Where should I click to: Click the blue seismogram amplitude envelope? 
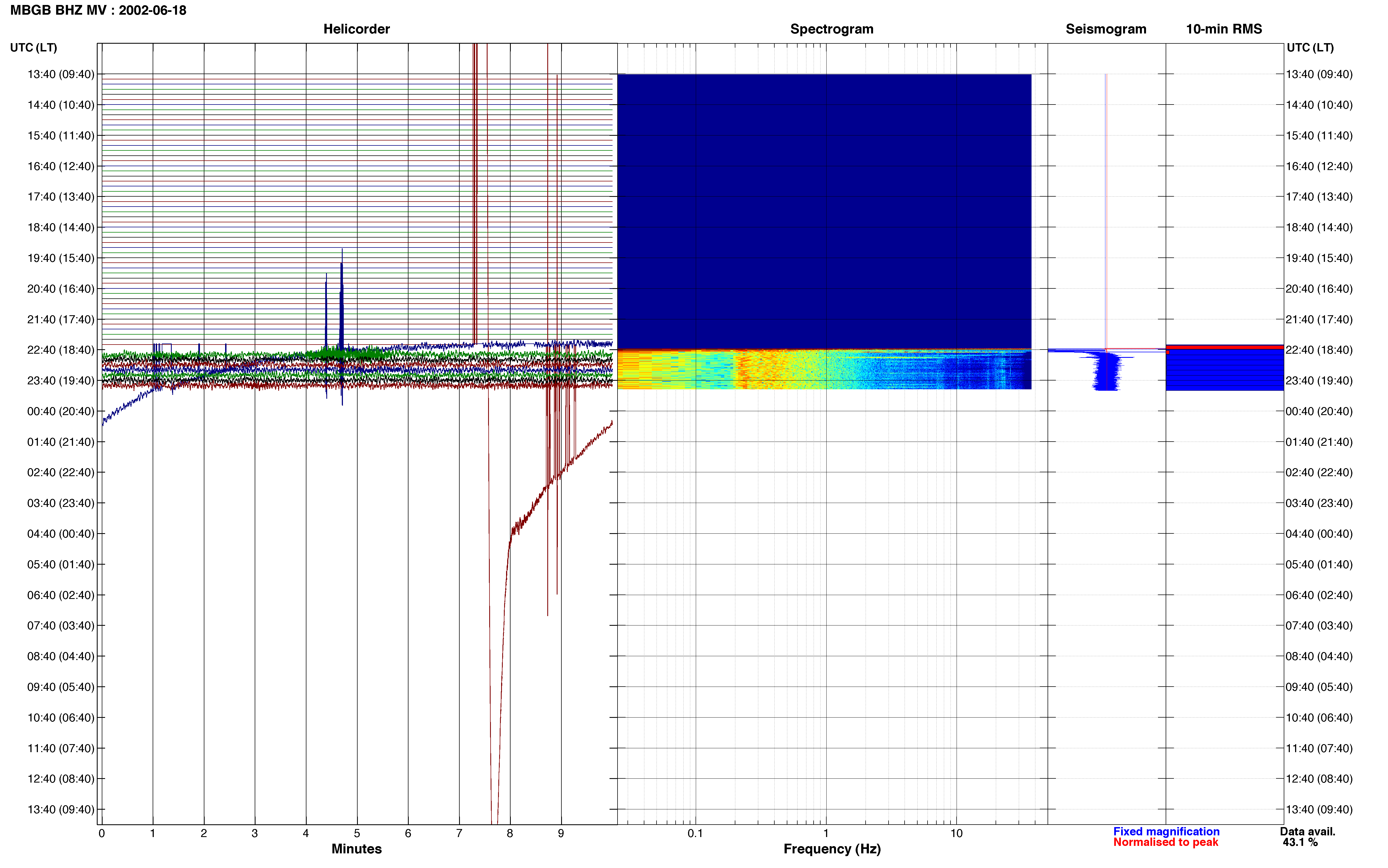(x=1106, y=371)
